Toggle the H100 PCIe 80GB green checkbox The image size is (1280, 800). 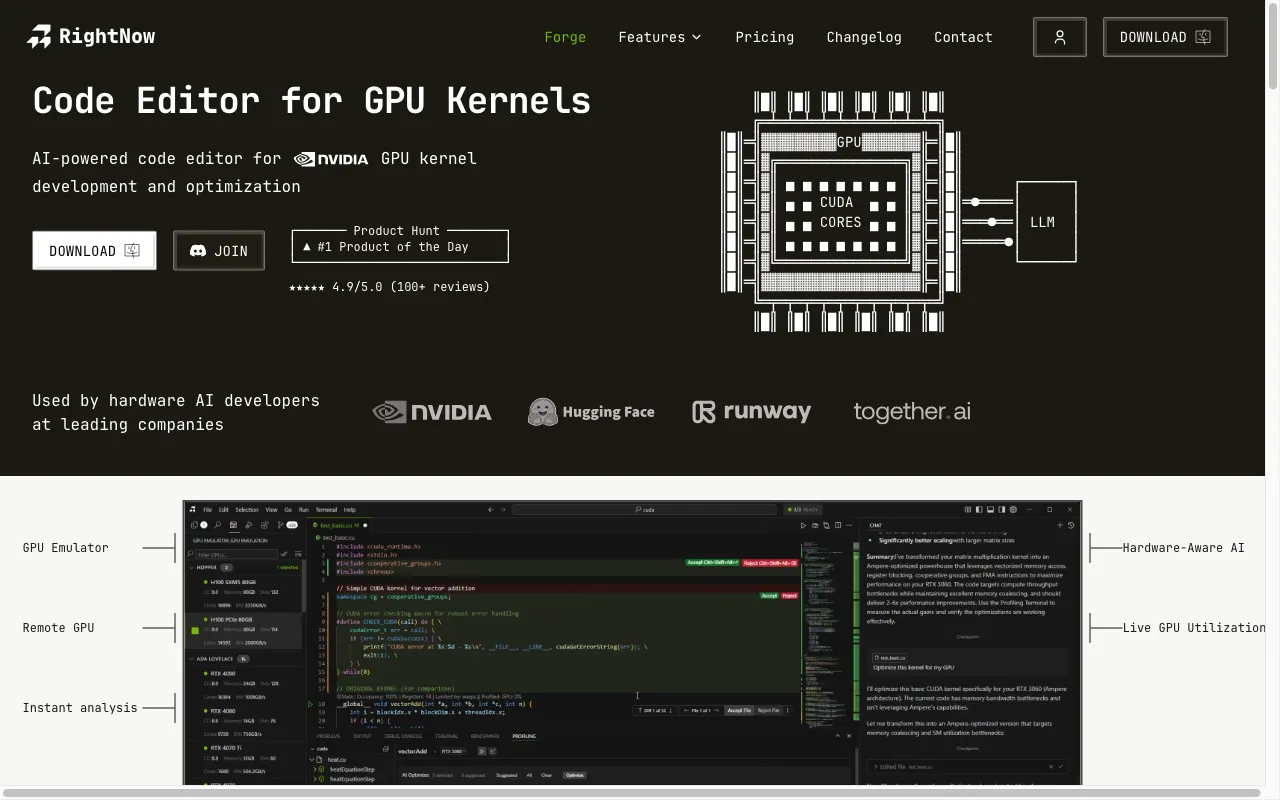point(195,631)
